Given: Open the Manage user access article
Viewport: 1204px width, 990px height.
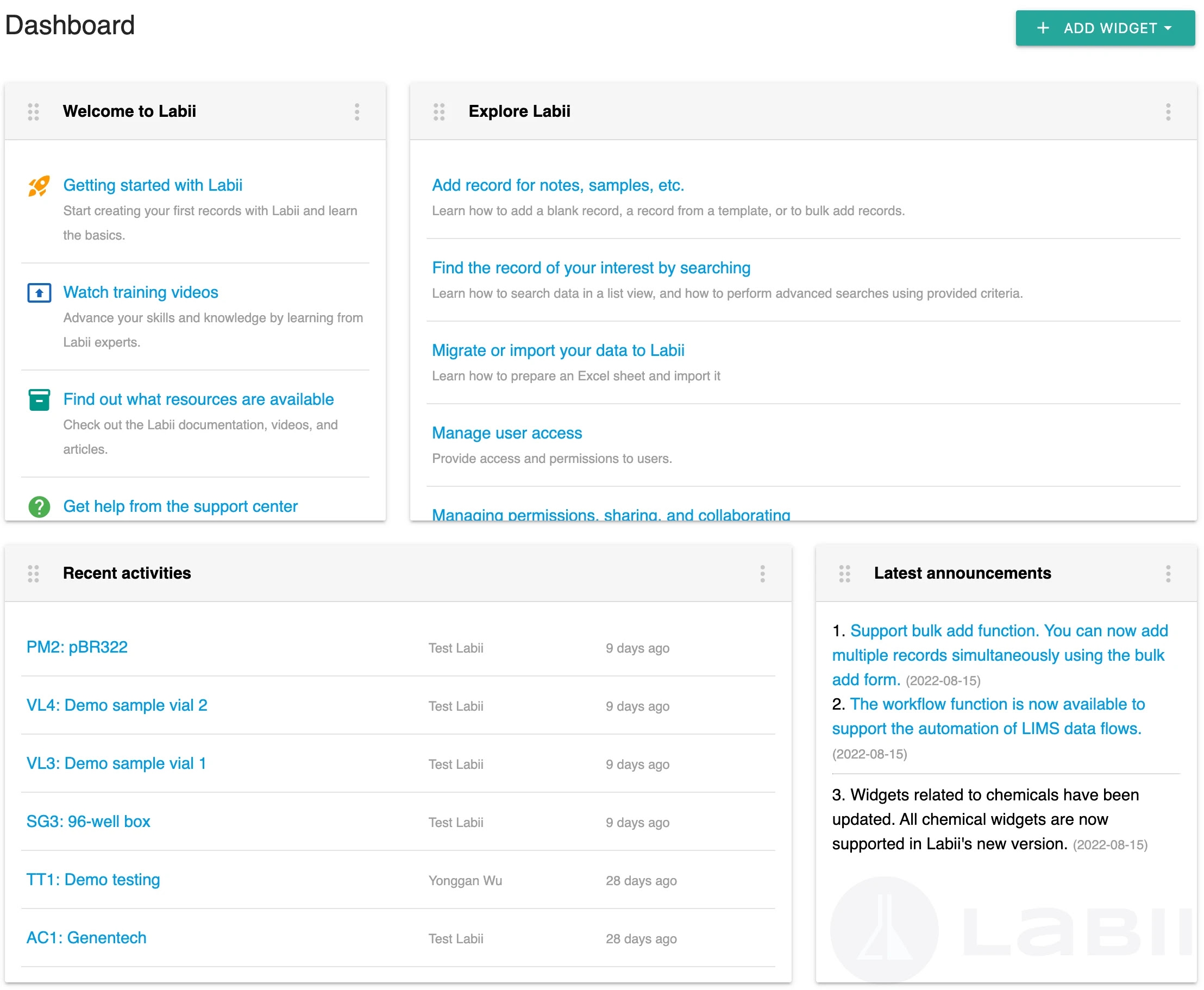Looking at the screenshot, I should (507, 434).
